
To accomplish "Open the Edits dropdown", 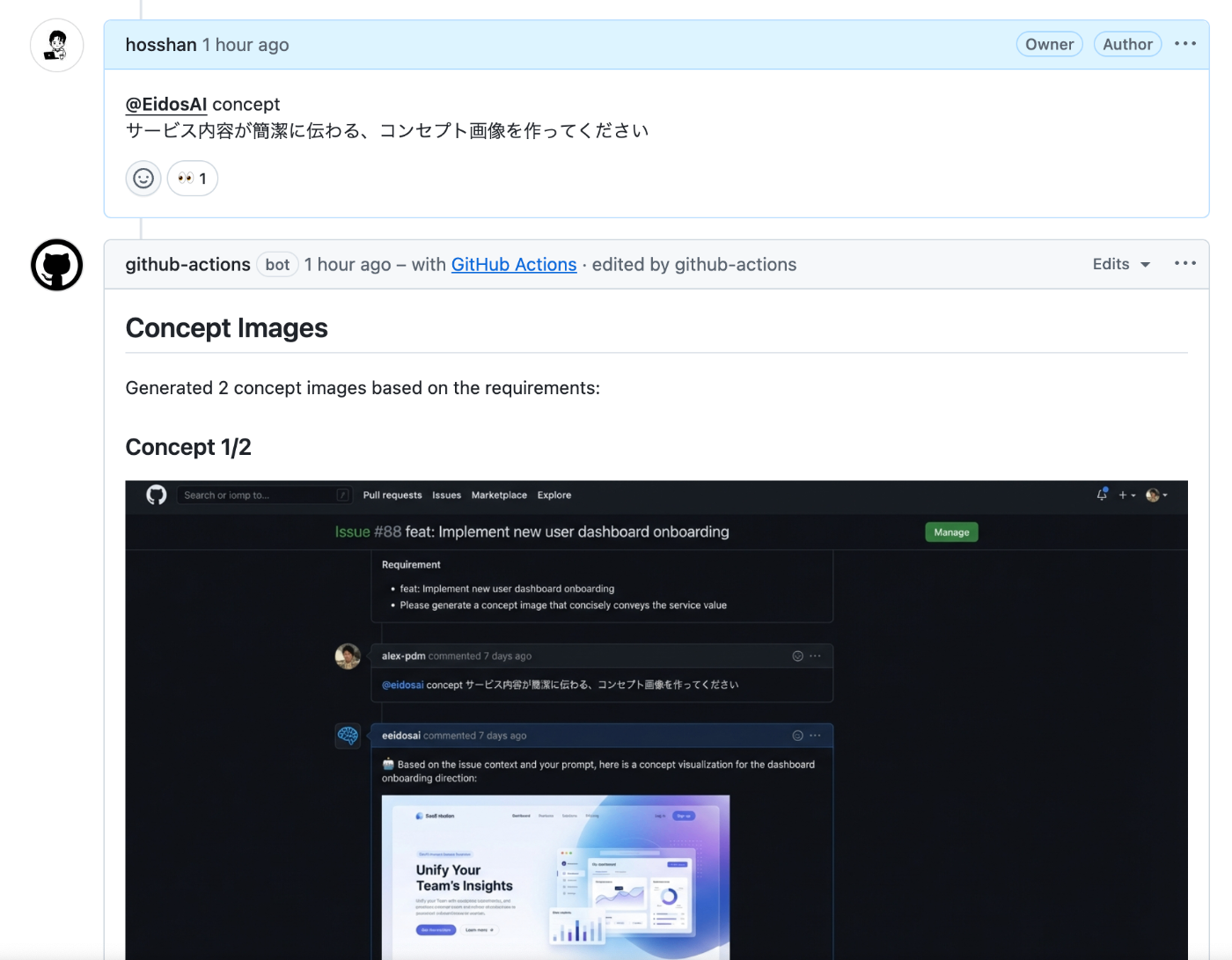I will (x=1120, y=264).
